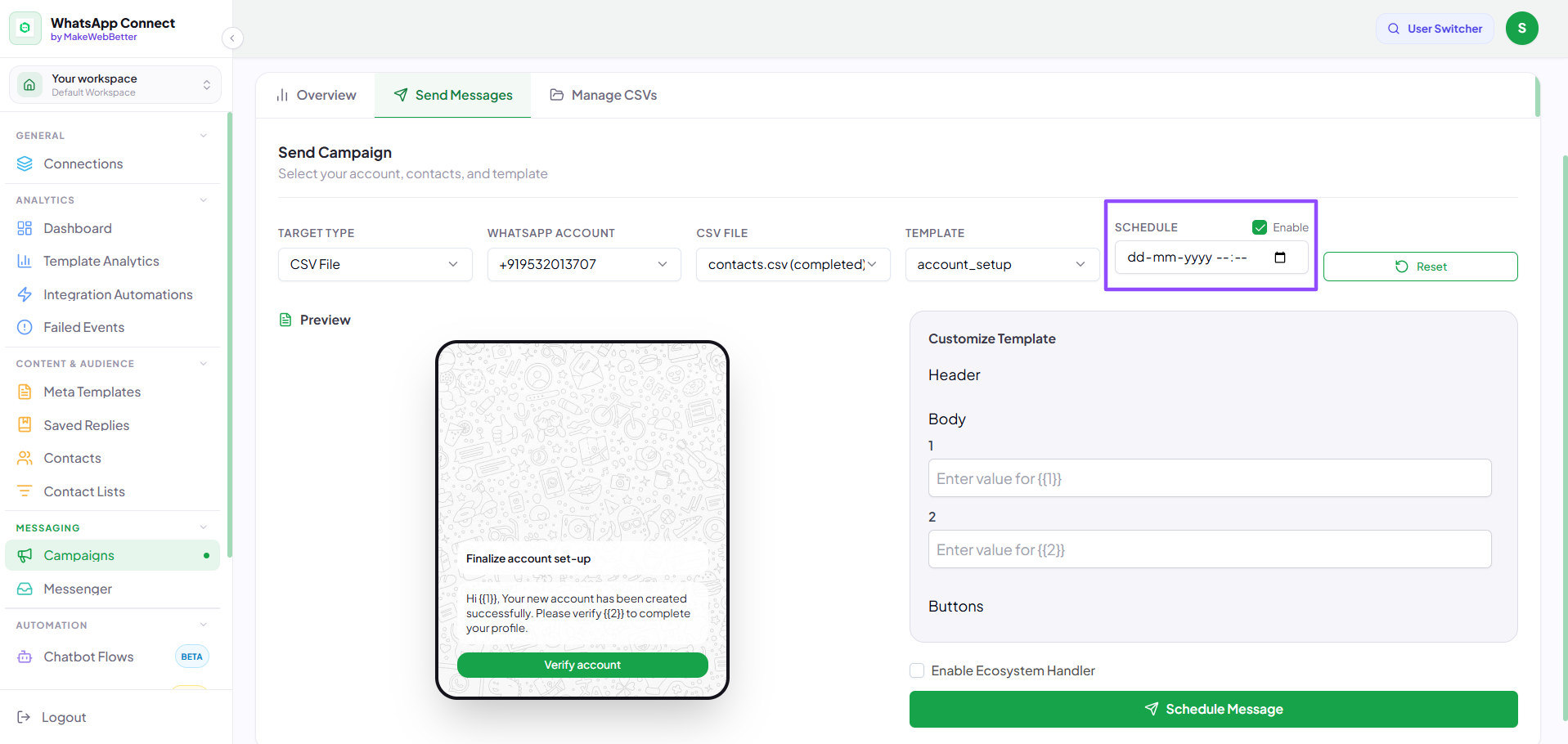Collapse the GENERAL sidebar section
The width and height of the screenshot is (1568, 744).
click(204, 136)
